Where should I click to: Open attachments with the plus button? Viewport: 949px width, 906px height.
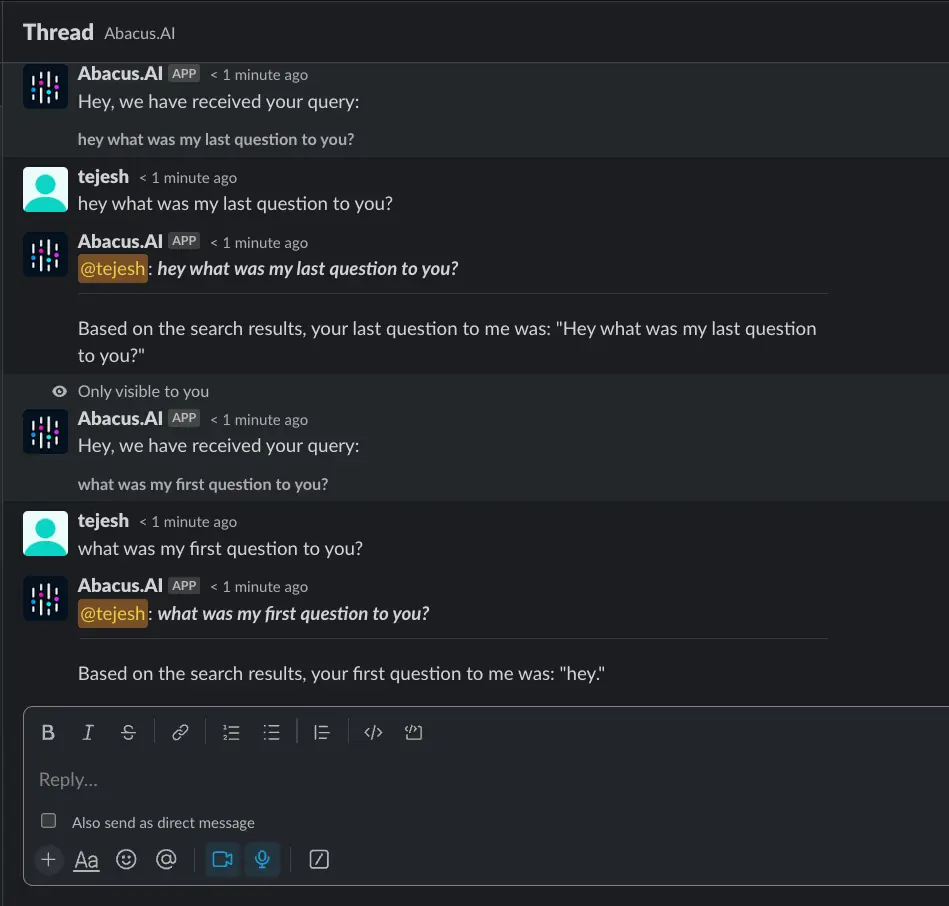coord(48,860)
